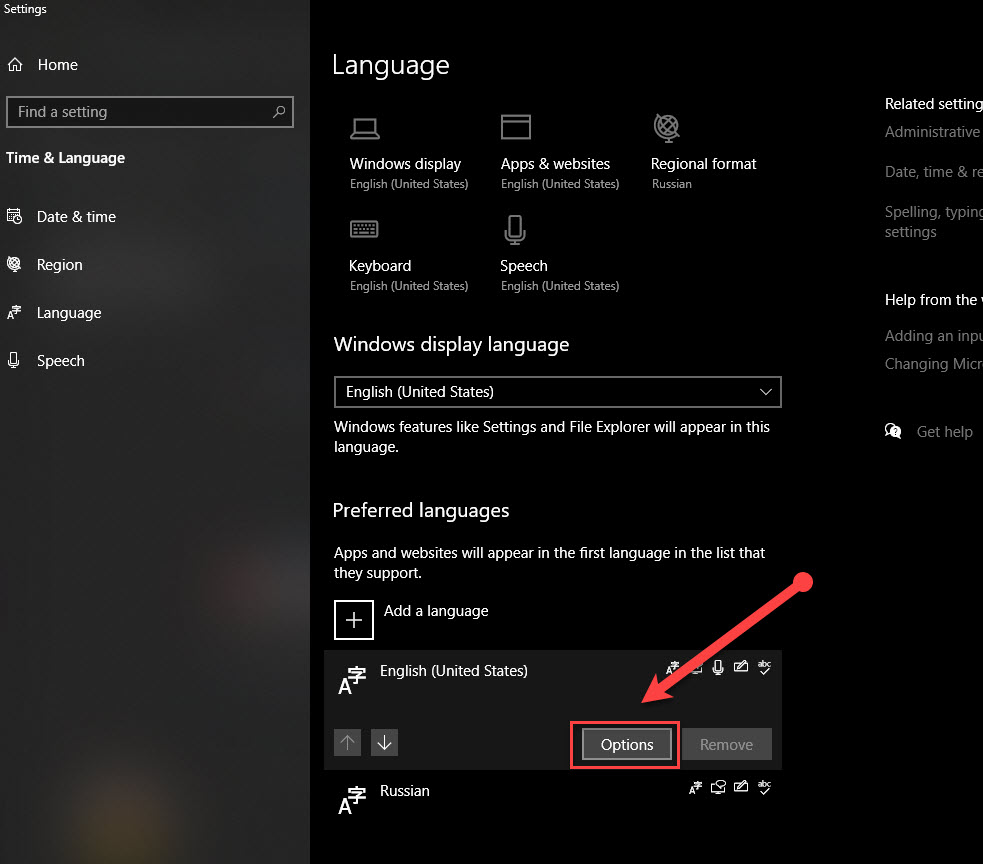This screenshot has height=864, width=983.
Task: Click the Regional format globe icon
Action: coord(667,127)
